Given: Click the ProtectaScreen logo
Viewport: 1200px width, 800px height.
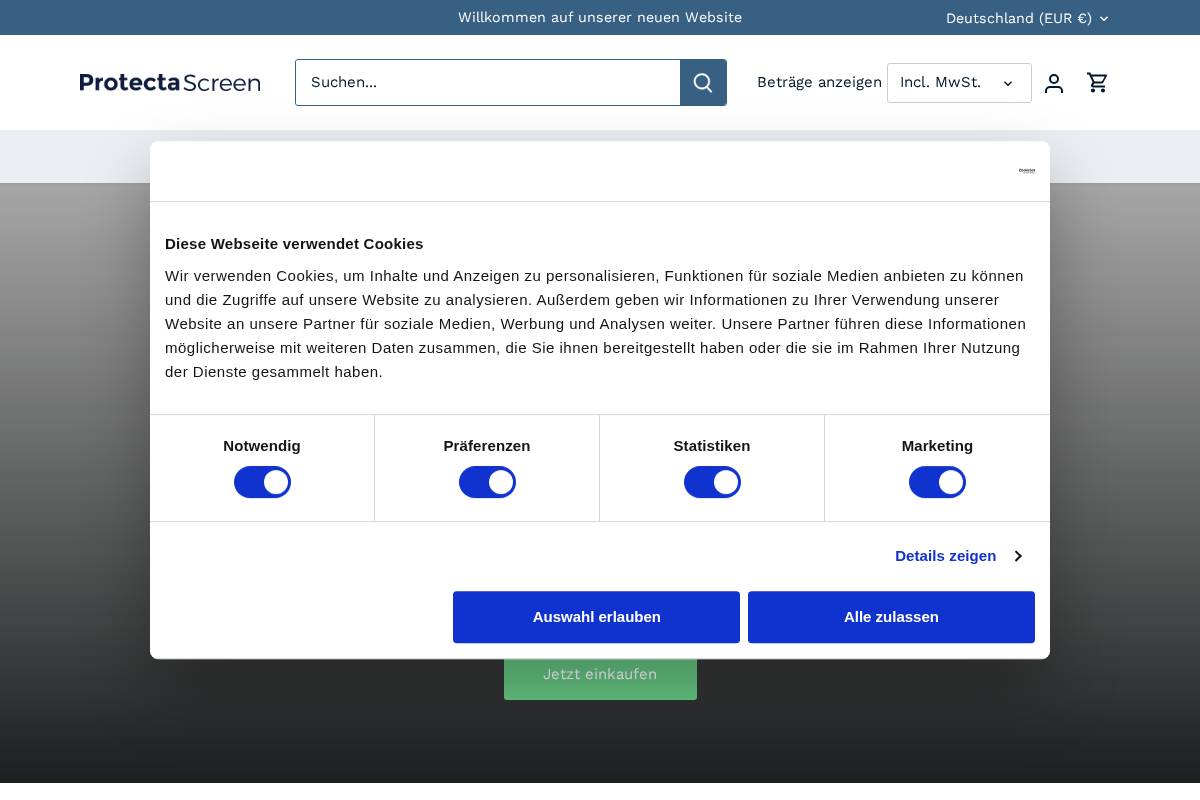Looking at the screenshot, I should 170,82.
